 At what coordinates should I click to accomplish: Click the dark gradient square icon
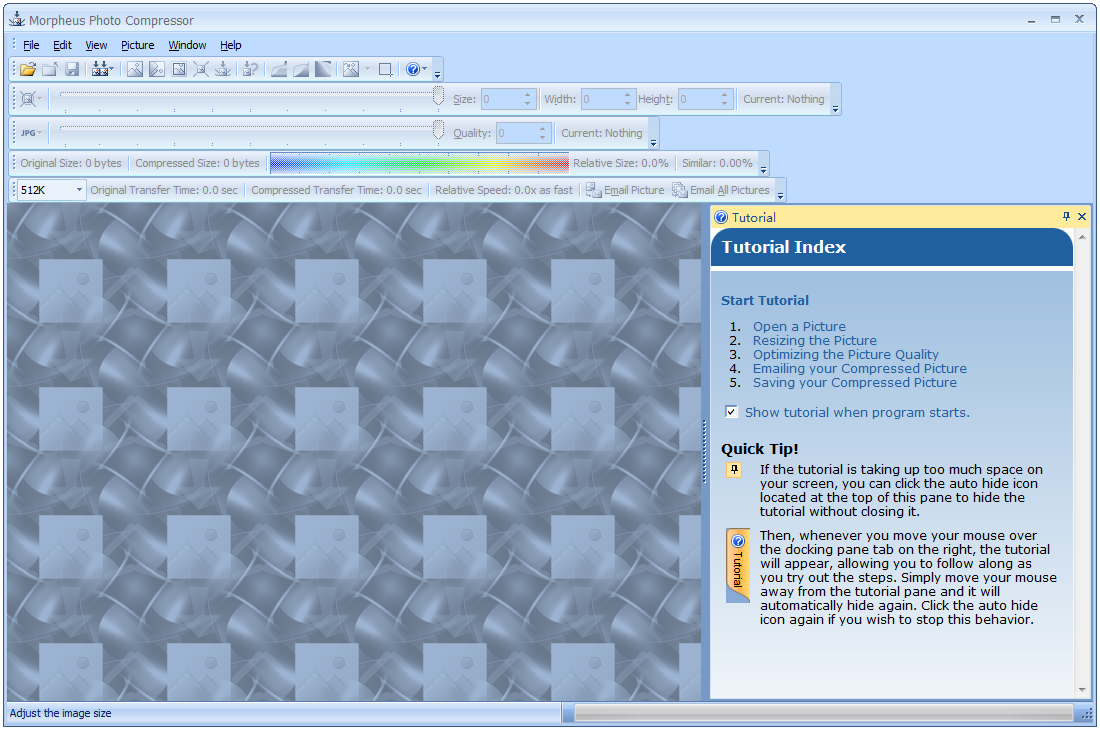tap(323, 69)
